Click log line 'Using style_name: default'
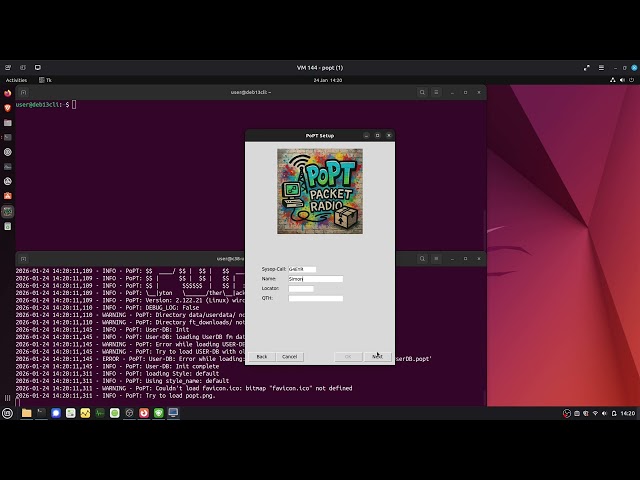The height and width of the screenshot is (480, 640). point(122,381)
